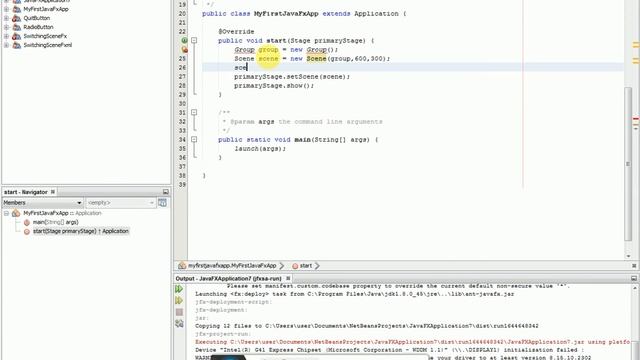The height and width of the screenshot is (360, 640).
Task: Minimize the Output panel
Action: click(634, 278)
